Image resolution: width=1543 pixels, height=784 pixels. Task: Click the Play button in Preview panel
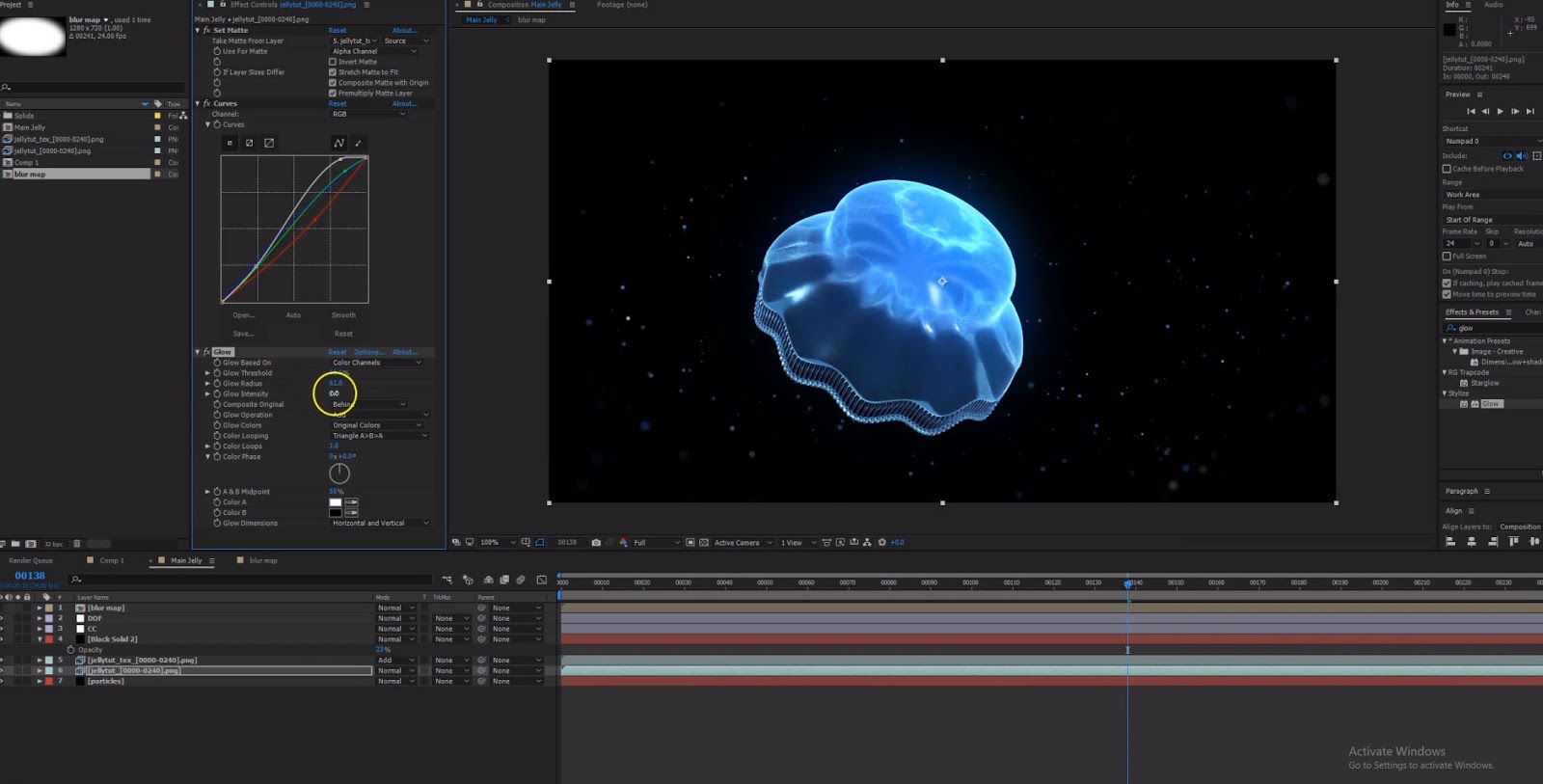click(1500, 112)
